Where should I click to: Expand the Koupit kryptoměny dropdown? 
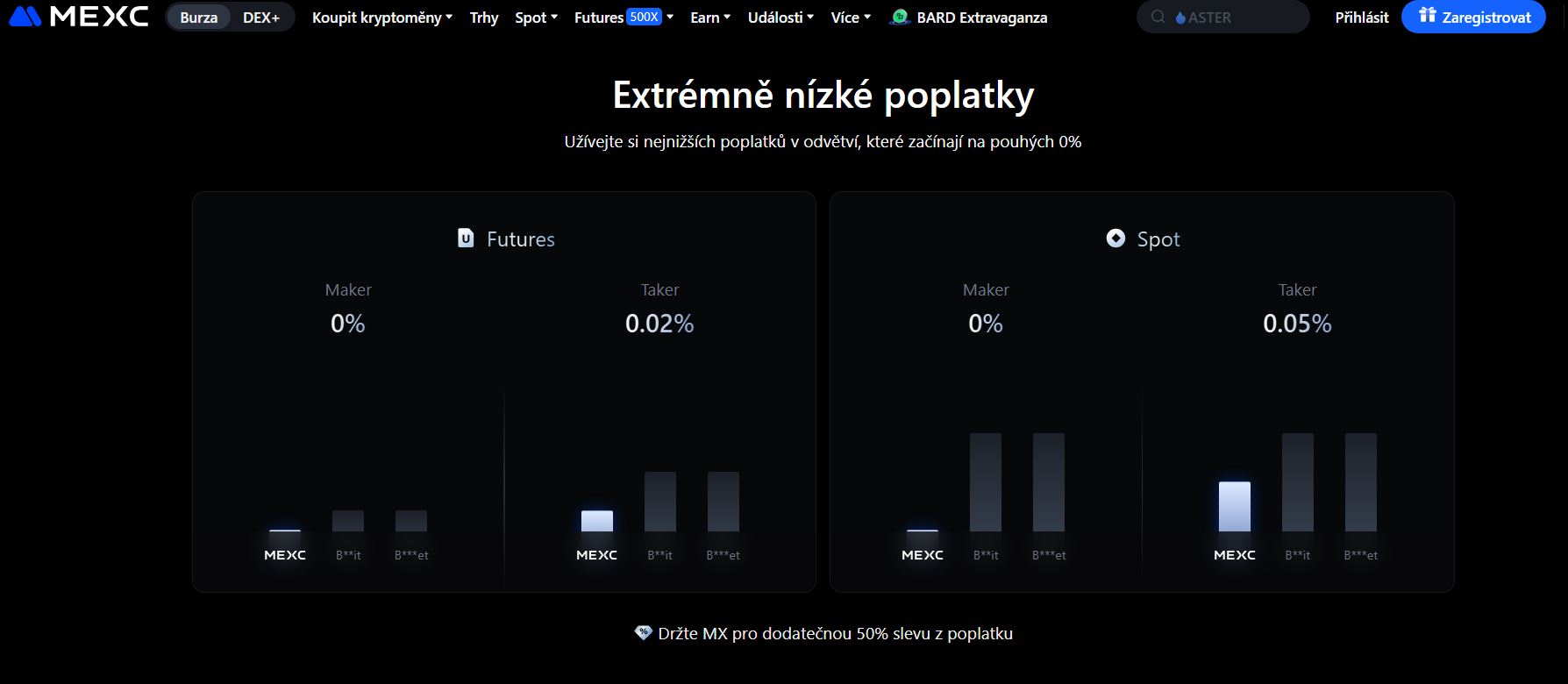382,17
